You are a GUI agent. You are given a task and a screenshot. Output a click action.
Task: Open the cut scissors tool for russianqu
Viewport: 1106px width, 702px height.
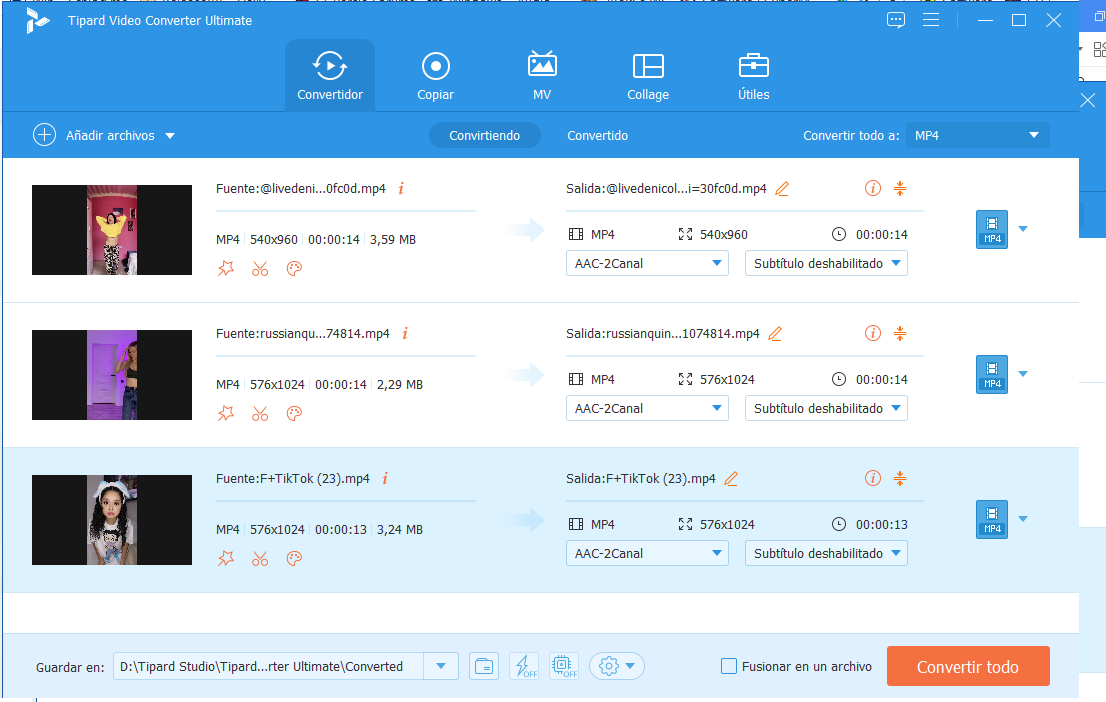point(260,413)
